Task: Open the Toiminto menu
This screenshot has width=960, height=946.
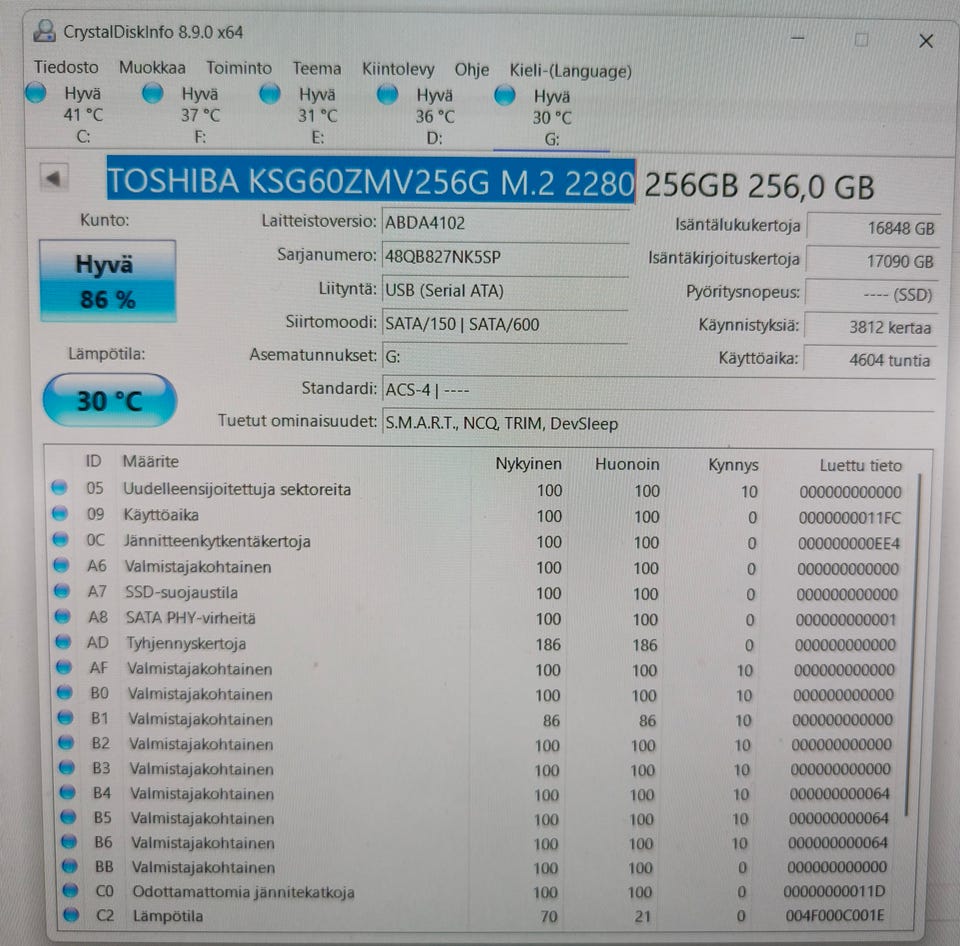Action: [x=239, y=68]
